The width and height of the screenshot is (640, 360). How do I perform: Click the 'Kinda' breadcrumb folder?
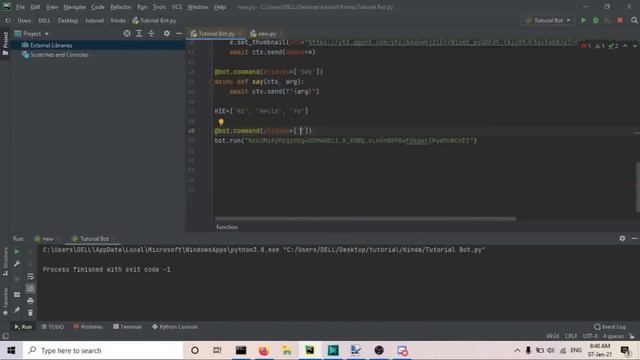[x=118, y=20]
